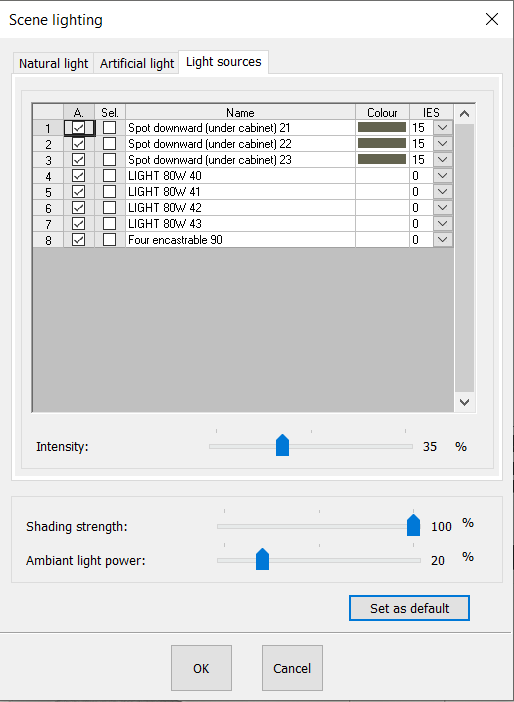The width and height of the screenshot is (514, 702).
Task: Disable active checkbox for Four encastrable 90
Action: (78, 240)
